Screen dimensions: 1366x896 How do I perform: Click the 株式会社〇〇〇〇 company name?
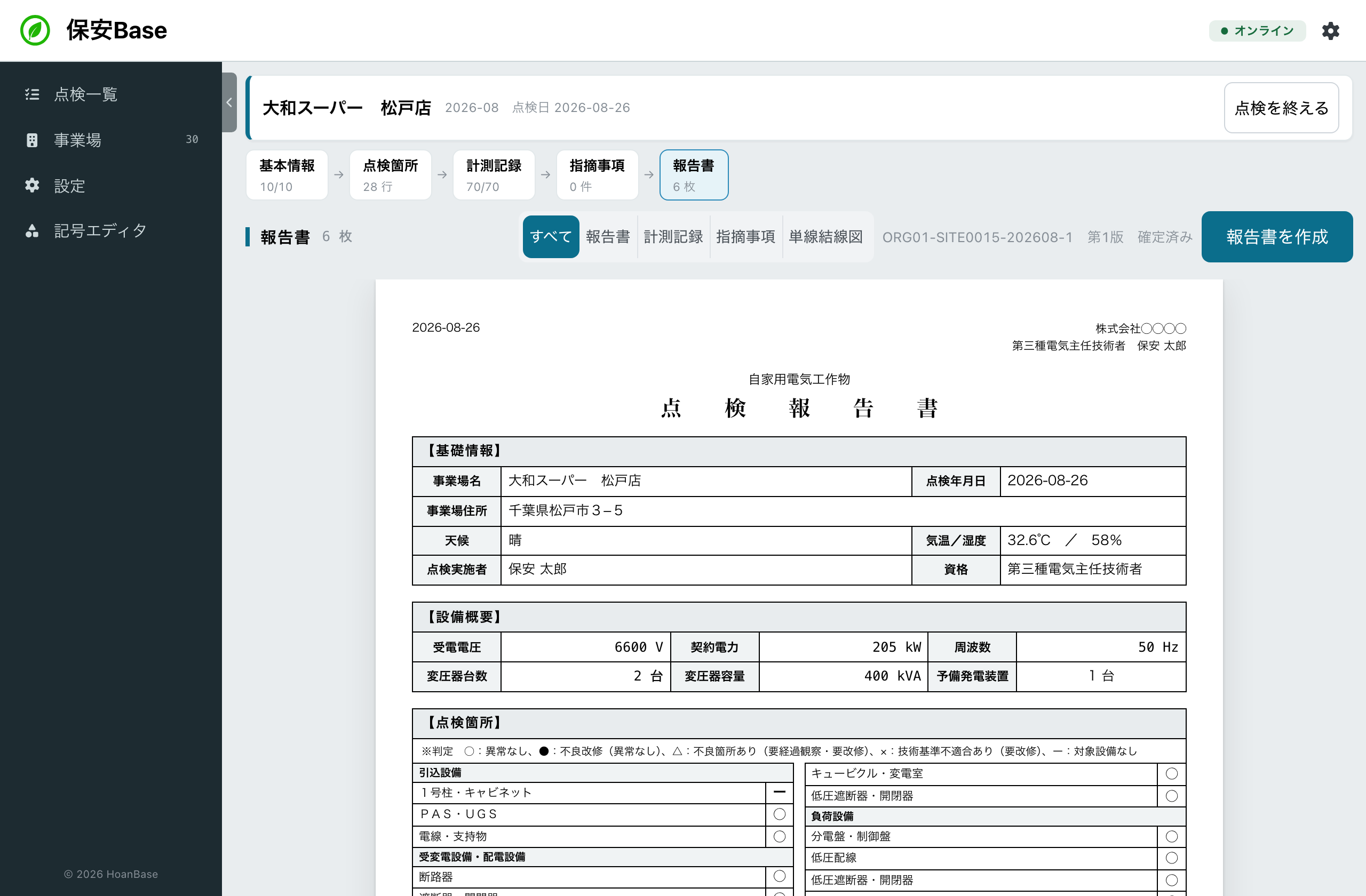tap(1140, 329)
